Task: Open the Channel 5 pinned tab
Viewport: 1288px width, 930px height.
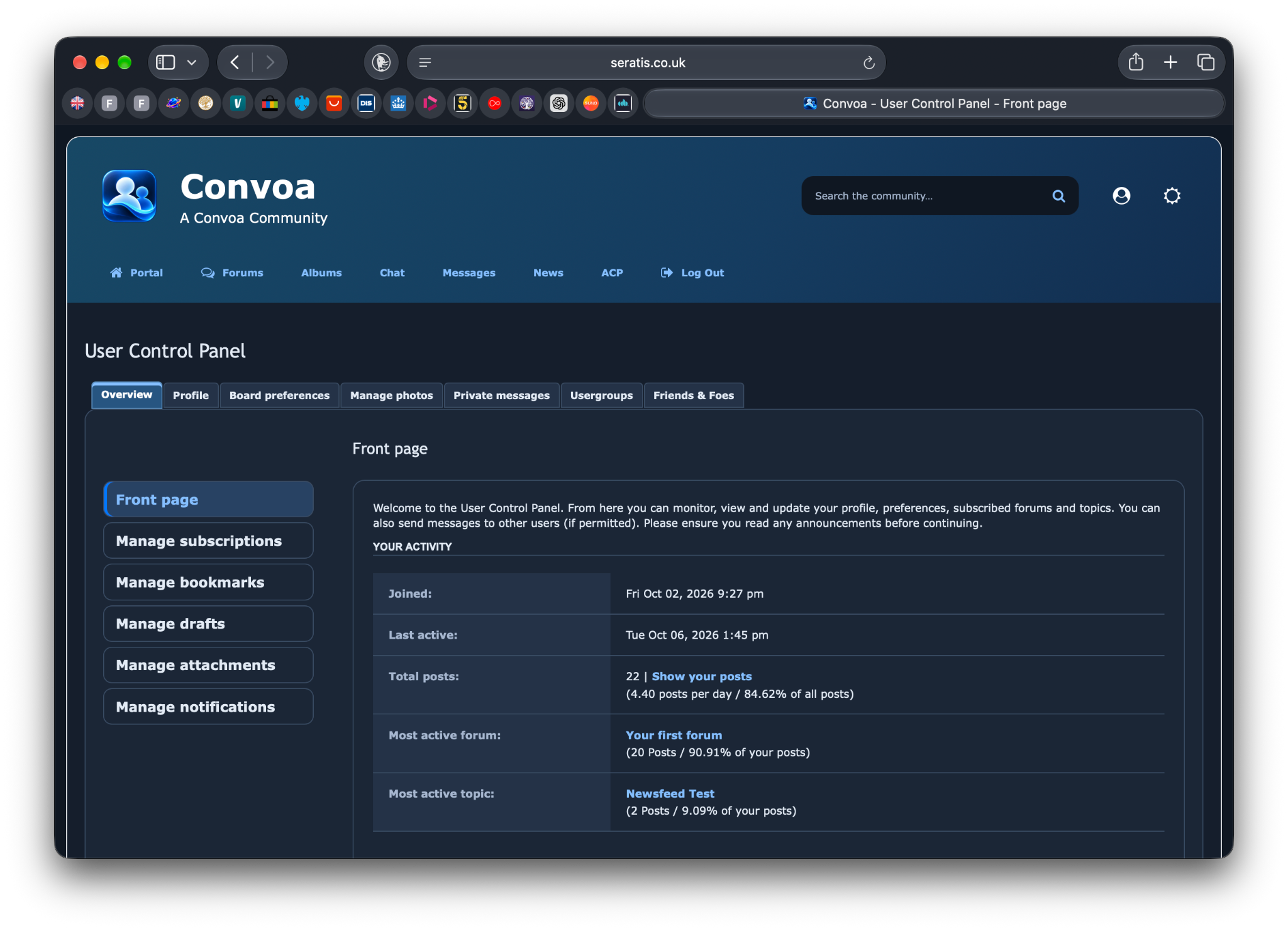Action: (x=462, y=103)
